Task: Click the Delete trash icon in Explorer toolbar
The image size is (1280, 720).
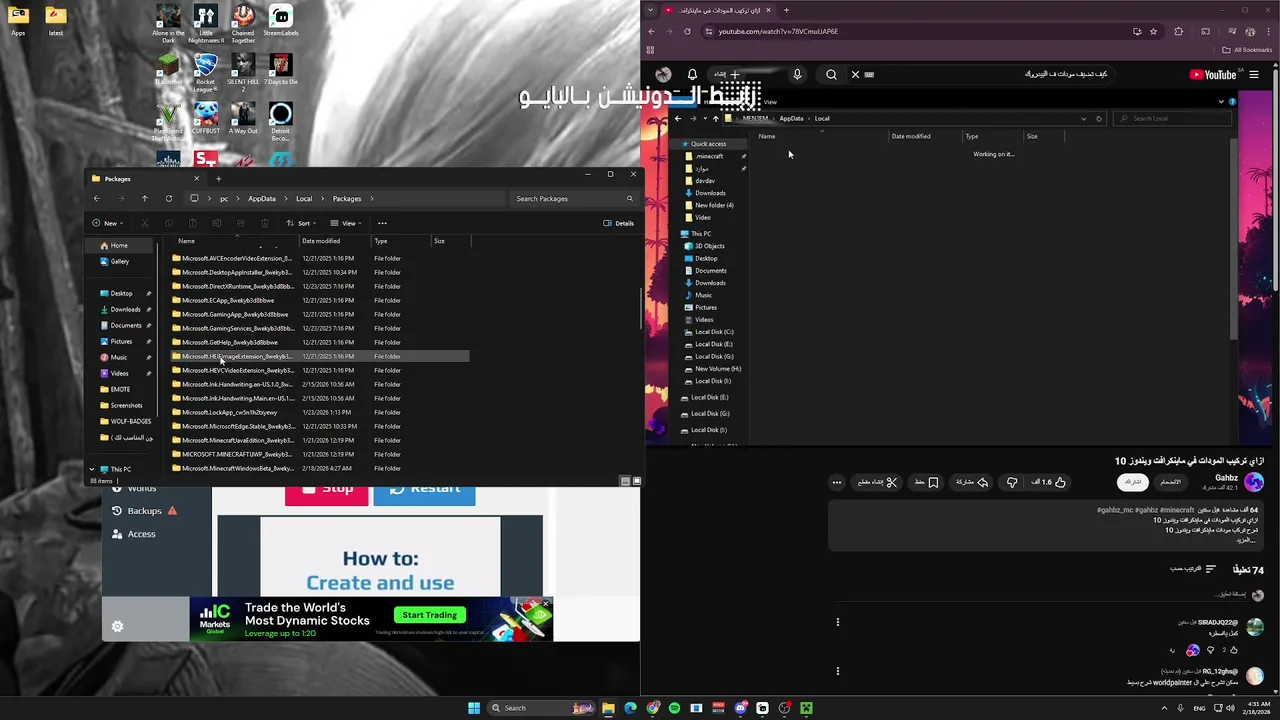Action: click(x=264, y=223)
